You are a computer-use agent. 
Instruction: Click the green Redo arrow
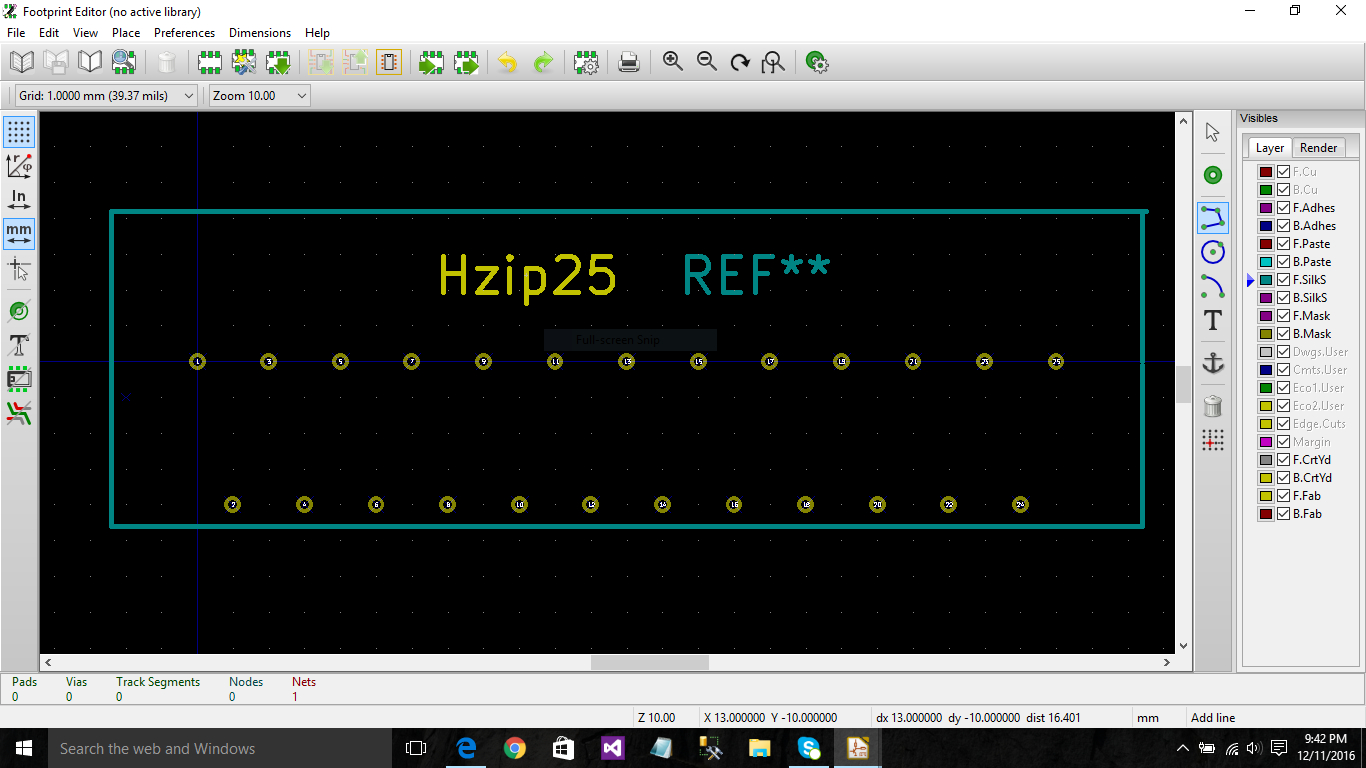click(542, 63)
